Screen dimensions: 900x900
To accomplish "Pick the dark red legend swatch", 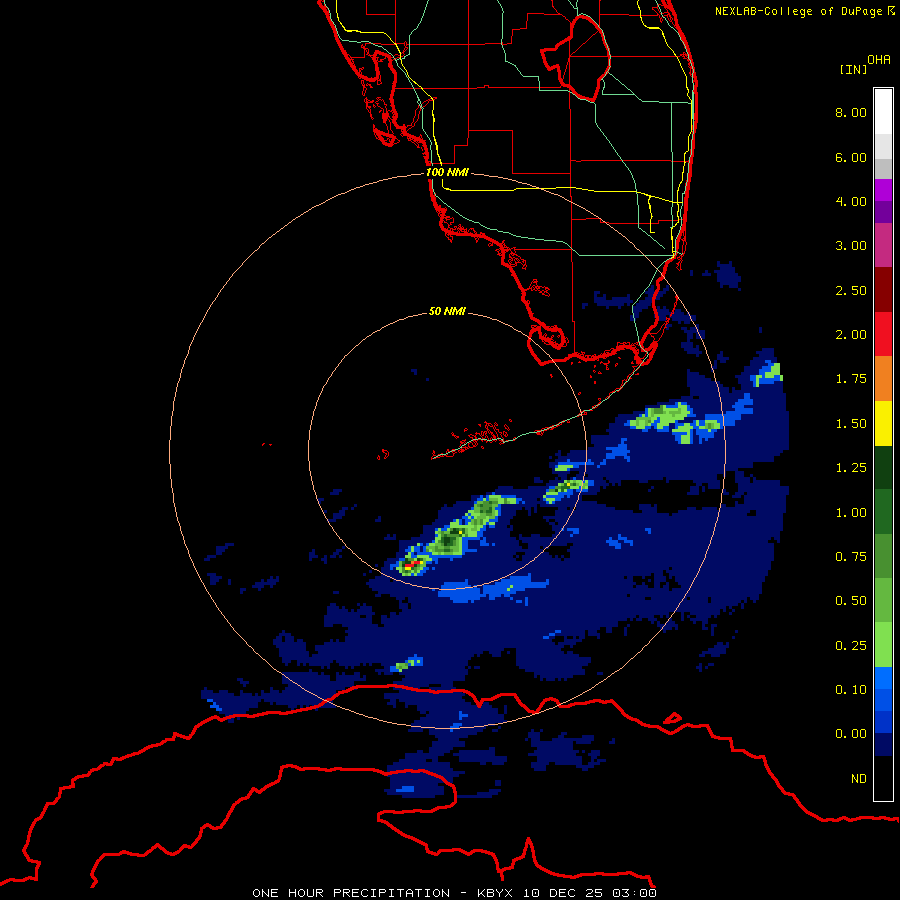I will [x=883, y=290].
